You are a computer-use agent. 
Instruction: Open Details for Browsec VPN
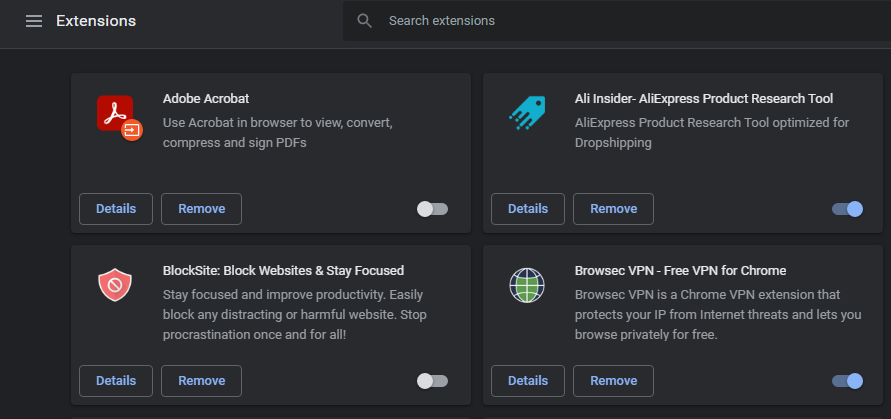pyautogui.click(x=528, y=381)
